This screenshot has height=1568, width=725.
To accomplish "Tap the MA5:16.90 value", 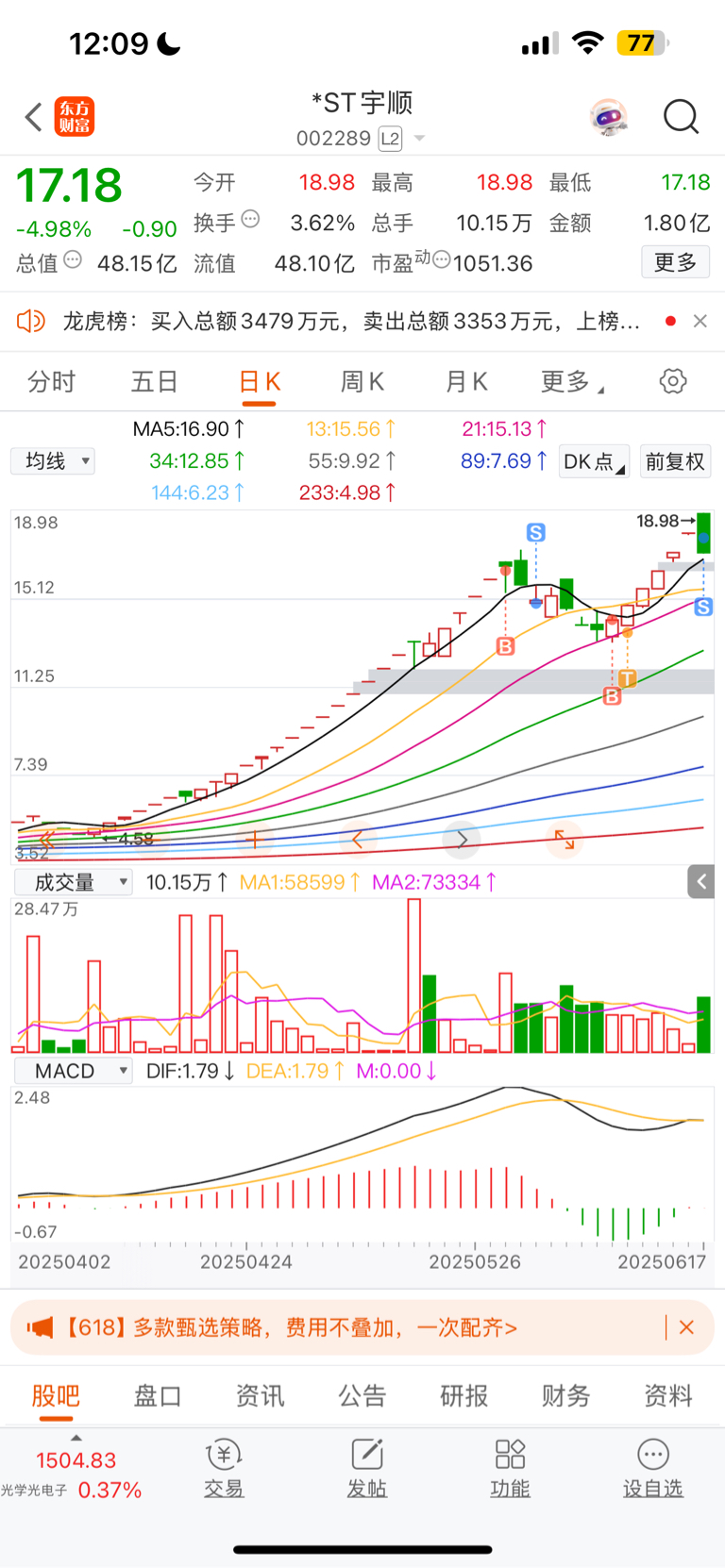I will (x=189, y=429).
